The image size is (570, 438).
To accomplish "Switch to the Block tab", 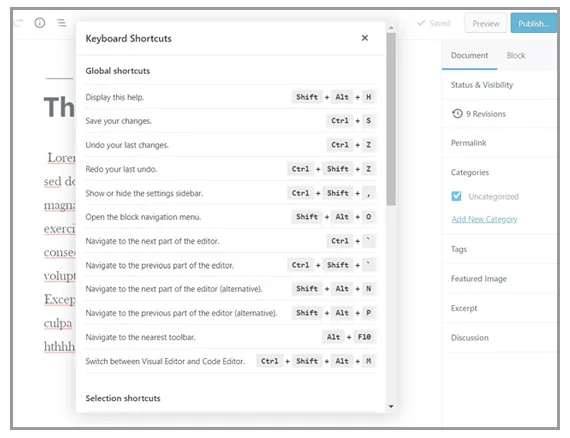I will tap(515, 55).
